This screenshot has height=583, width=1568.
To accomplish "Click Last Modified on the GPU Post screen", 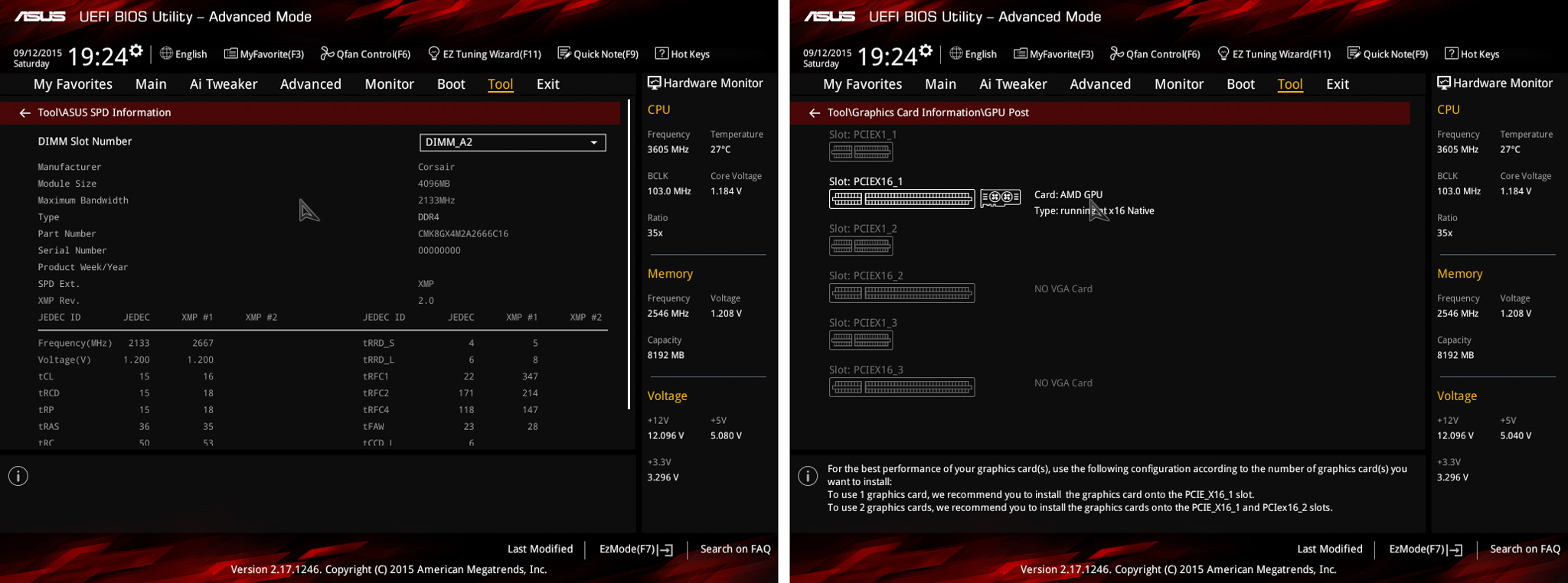I will (1329, 549).
